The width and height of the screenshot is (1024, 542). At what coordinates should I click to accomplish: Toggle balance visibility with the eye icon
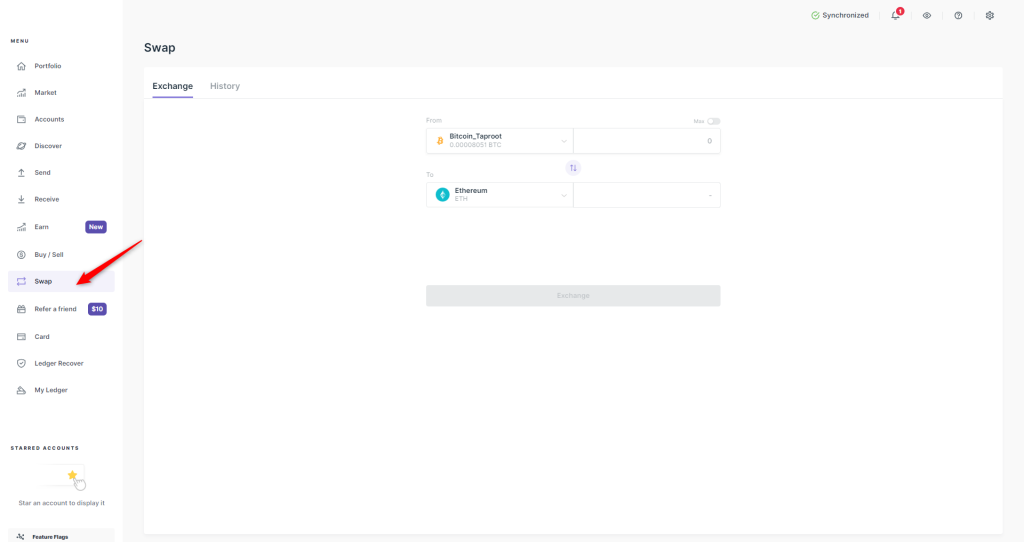click(x=927, y=16)
